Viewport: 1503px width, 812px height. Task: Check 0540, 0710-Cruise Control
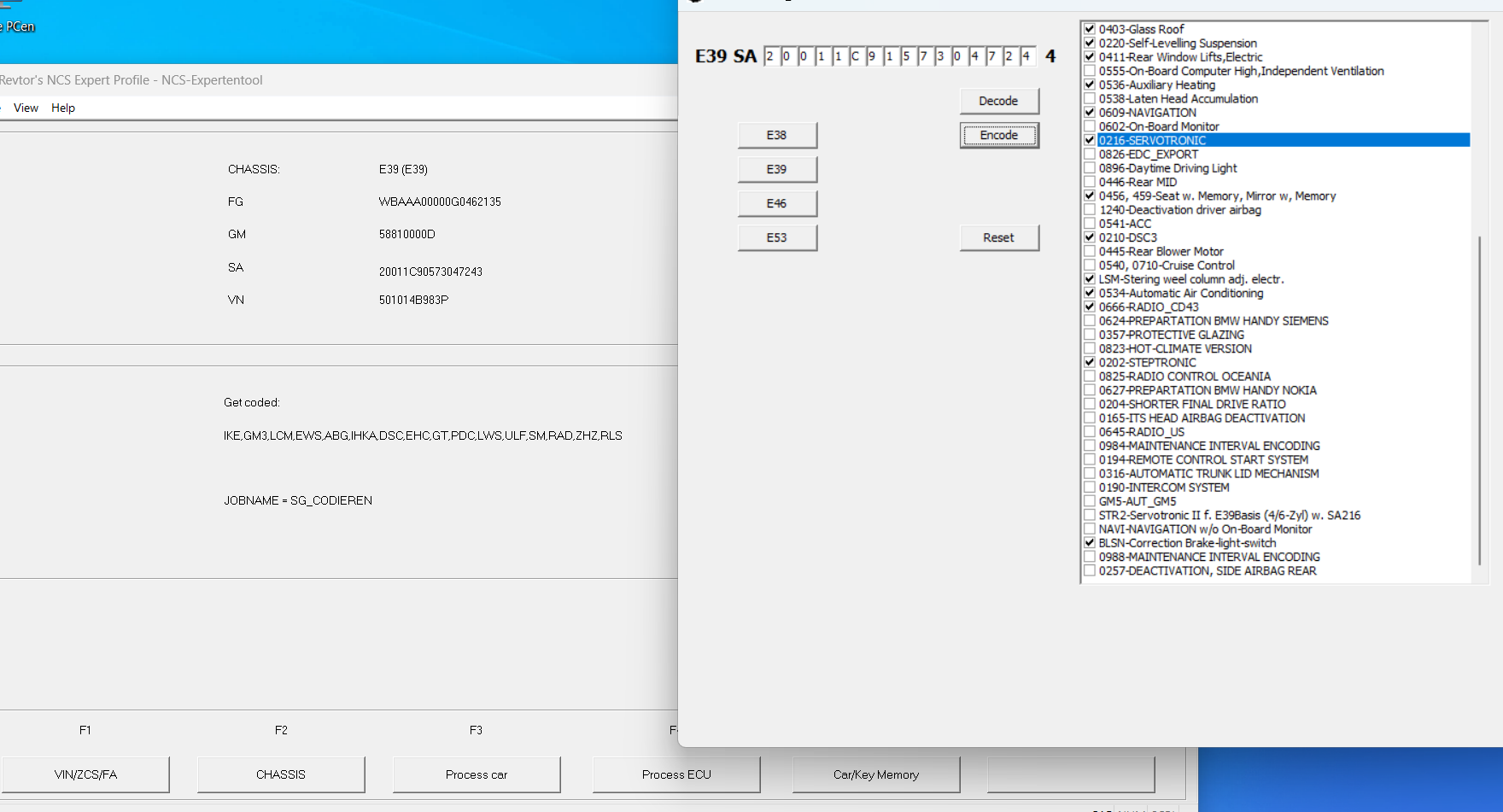[x=1090, y=265]
